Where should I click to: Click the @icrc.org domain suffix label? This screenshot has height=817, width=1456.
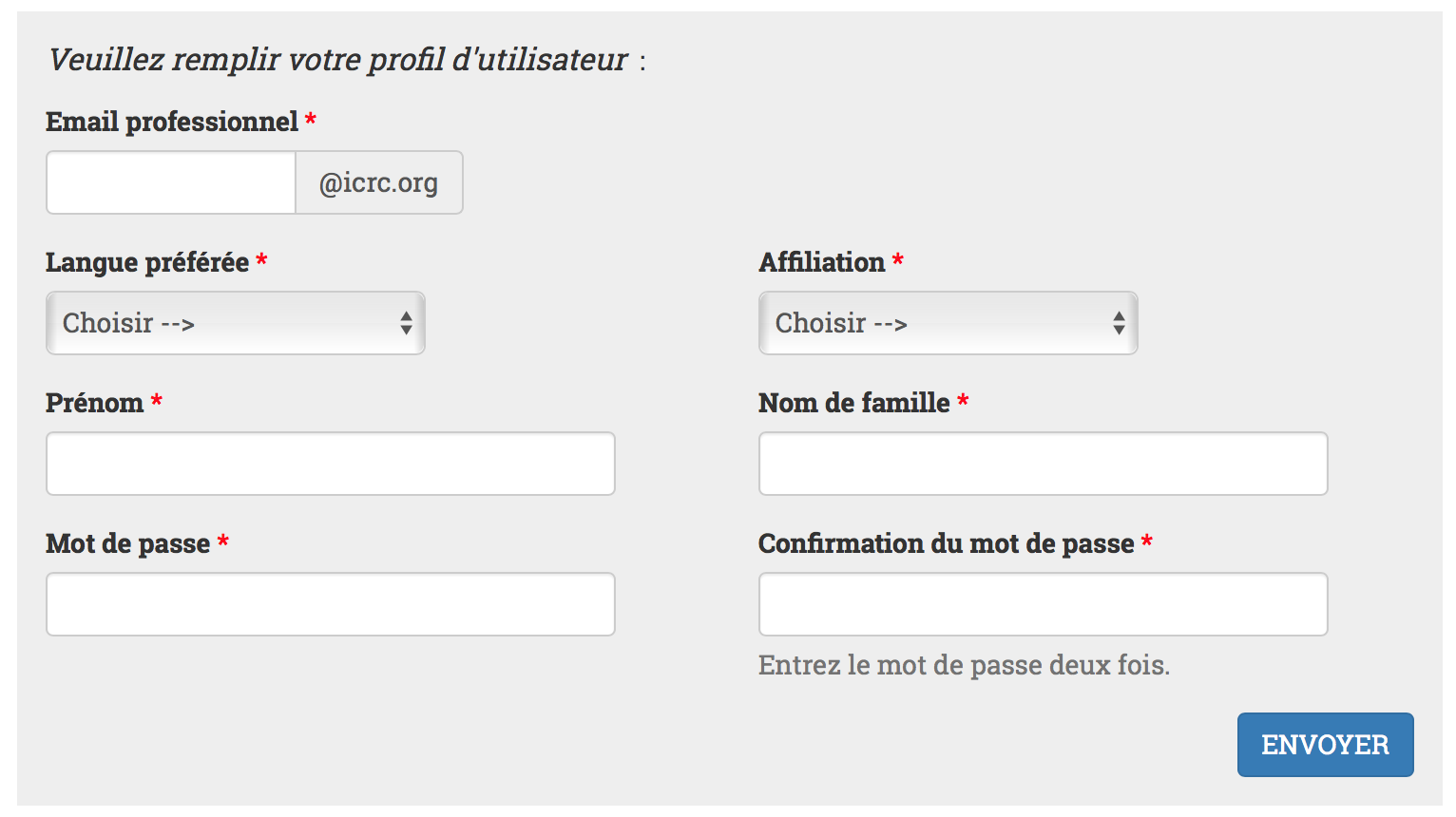379,182
